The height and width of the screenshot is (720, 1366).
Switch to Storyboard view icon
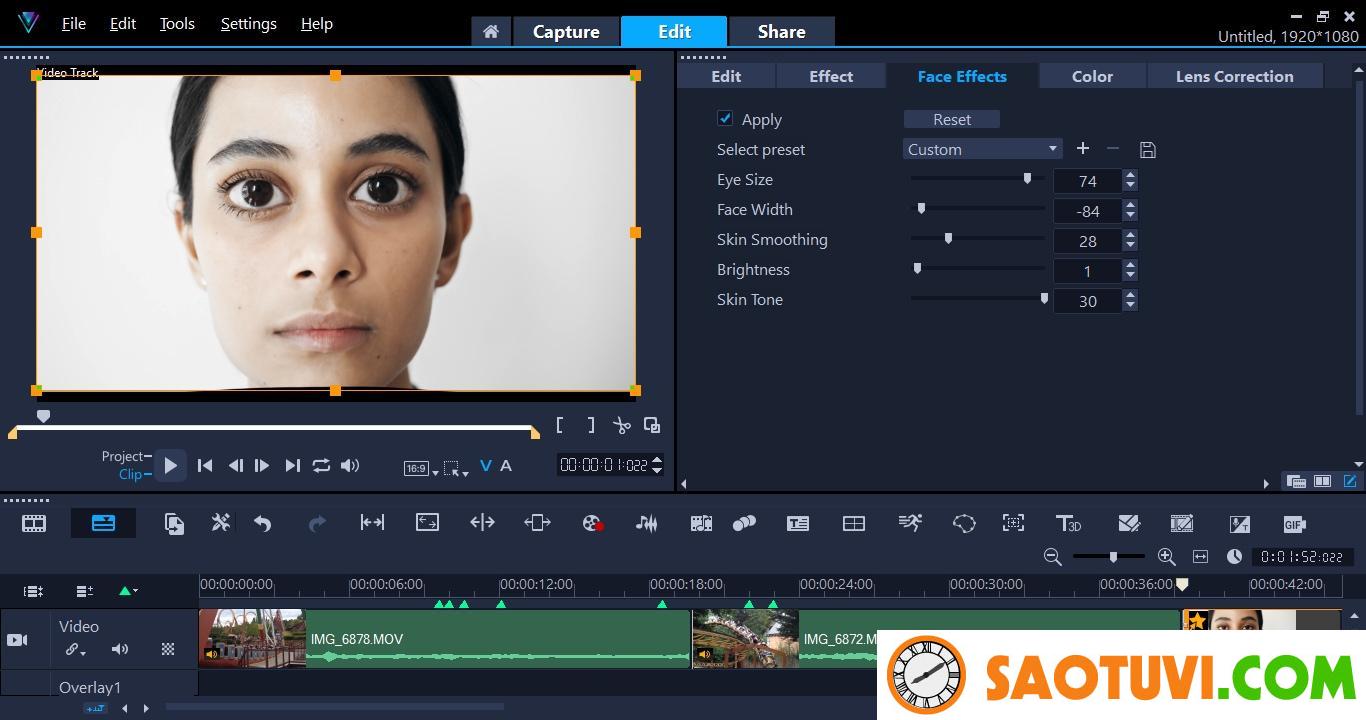tap(34, 523)
